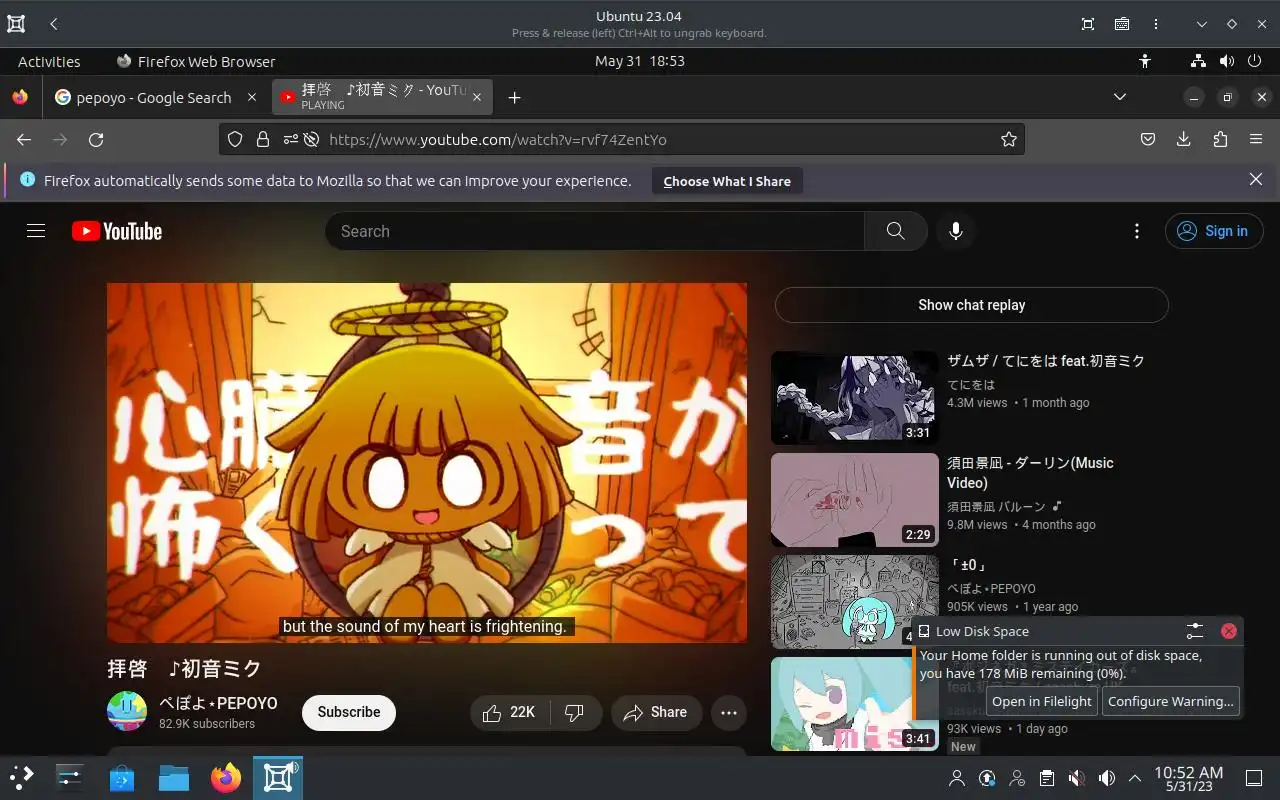
Task: Close the YouTube tab
Action: (477, 97)
